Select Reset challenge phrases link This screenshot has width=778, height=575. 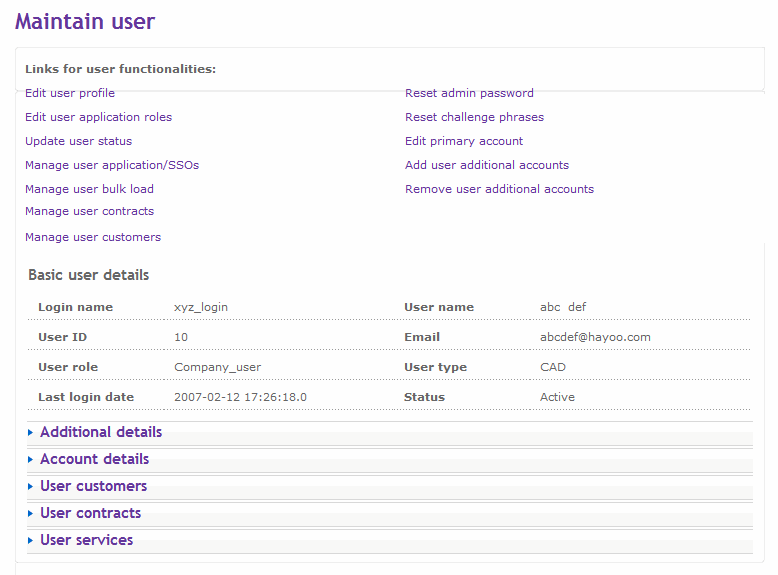point(474,117)
